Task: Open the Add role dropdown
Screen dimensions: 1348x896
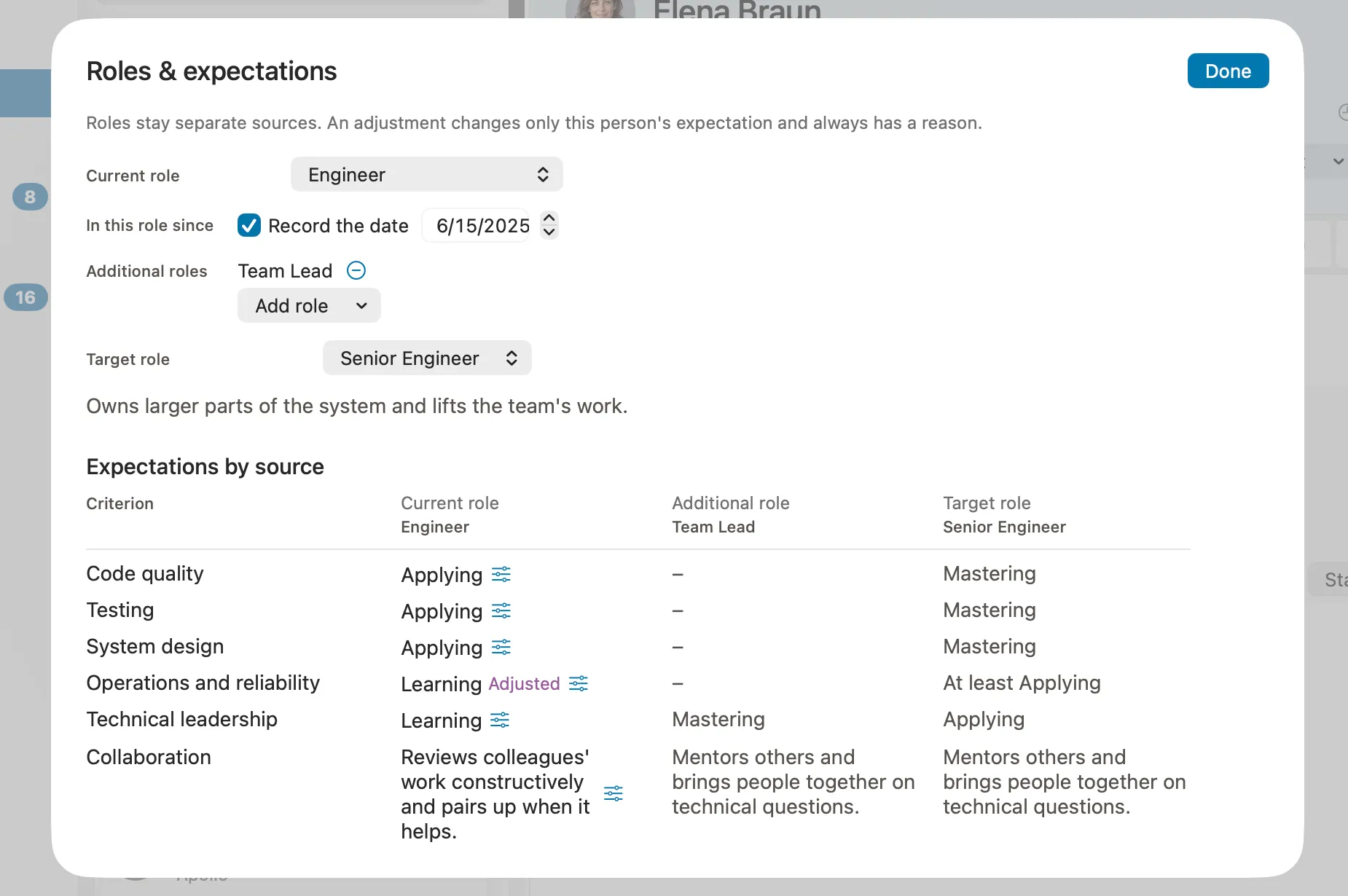Action: 309,305
